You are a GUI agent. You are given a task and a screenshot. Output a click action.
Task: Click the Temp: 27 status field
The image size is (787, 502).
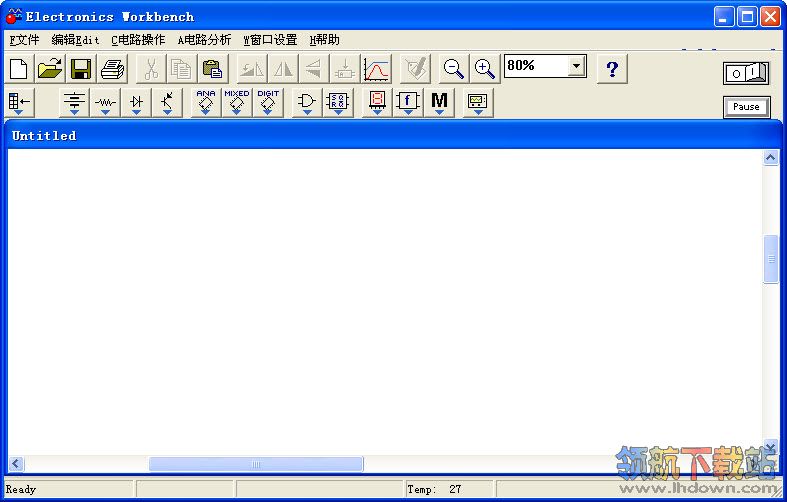(x=449, y=489)
